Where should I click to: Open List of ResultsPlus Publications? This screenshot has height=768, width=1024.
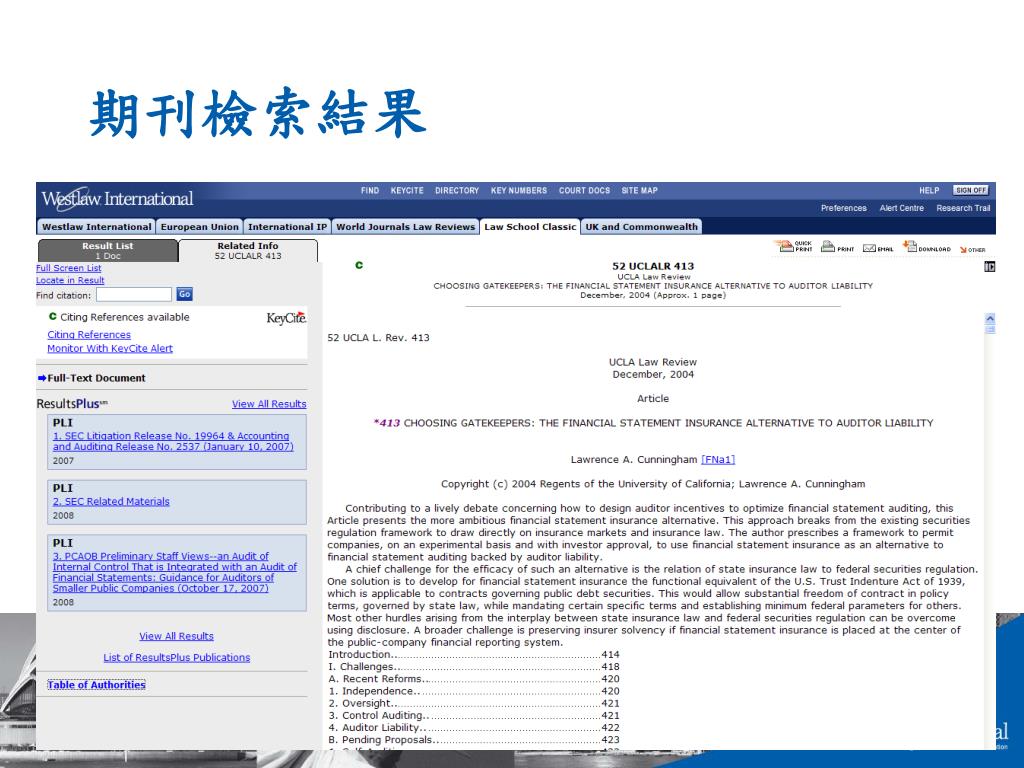pos(176,658)
